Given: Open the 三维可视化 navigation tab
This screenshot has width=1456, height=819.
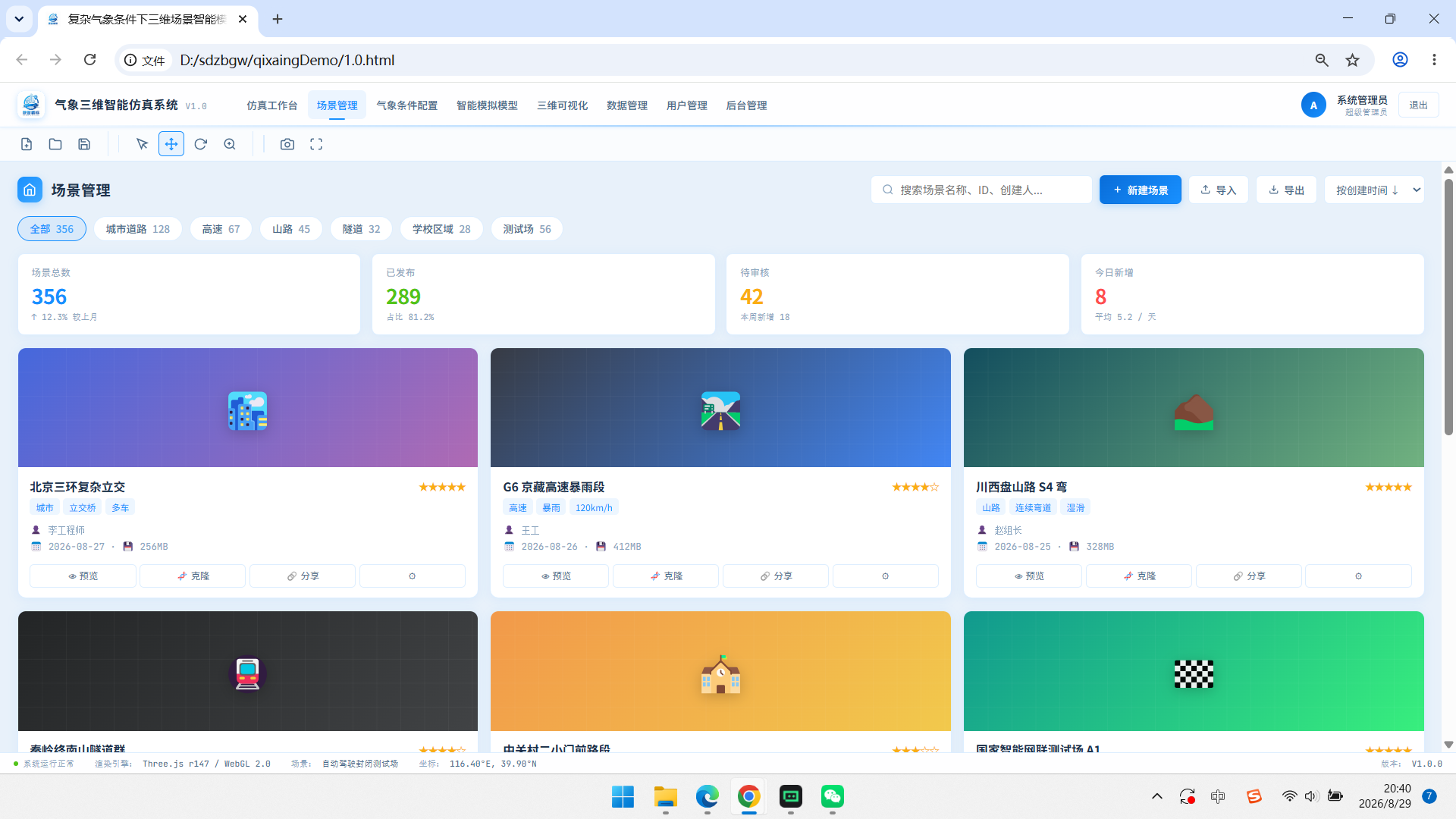Looking at the screenshot, I should (x=563, y=105).
